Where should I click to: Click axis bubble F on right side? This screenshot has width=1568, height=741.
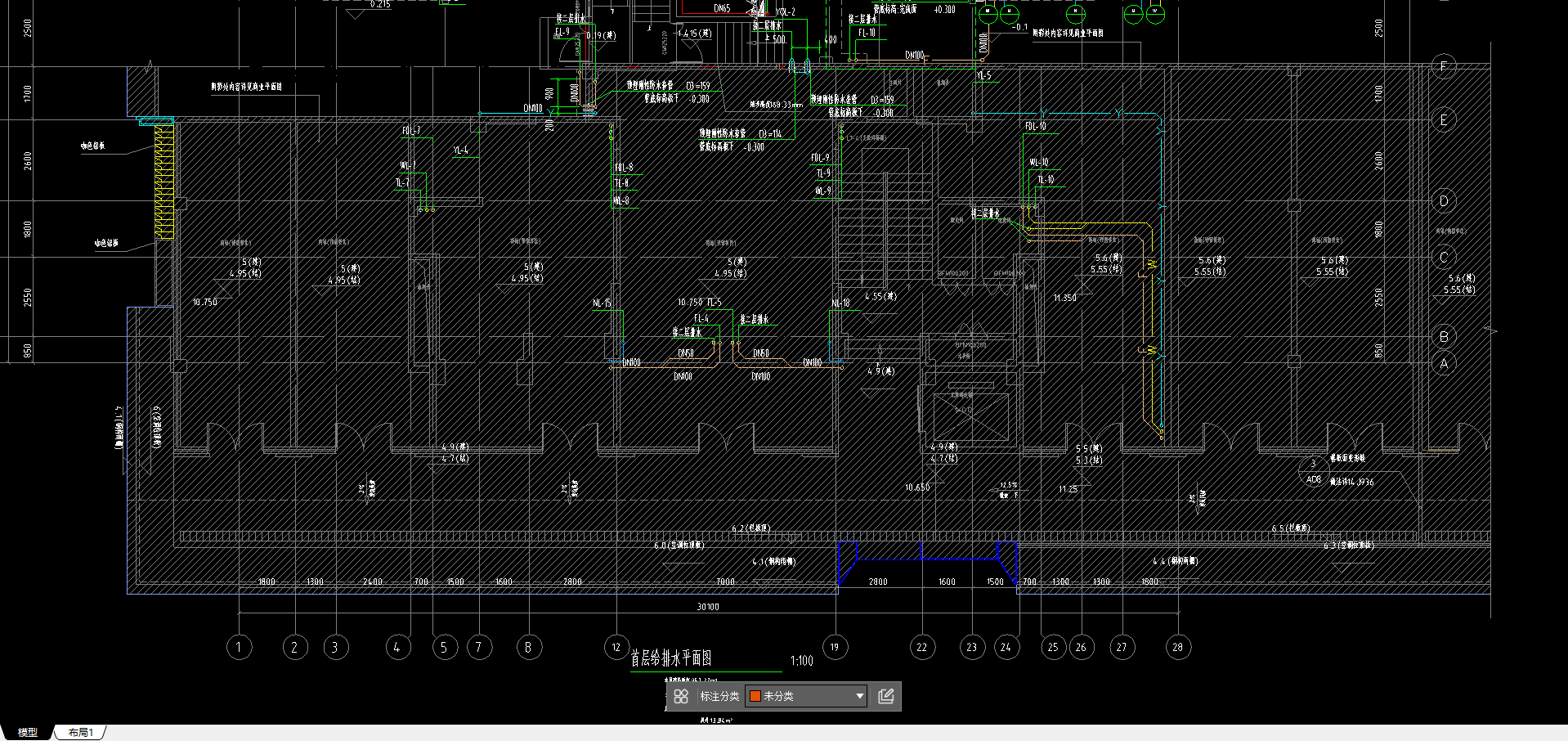[x=1444, y=65]
